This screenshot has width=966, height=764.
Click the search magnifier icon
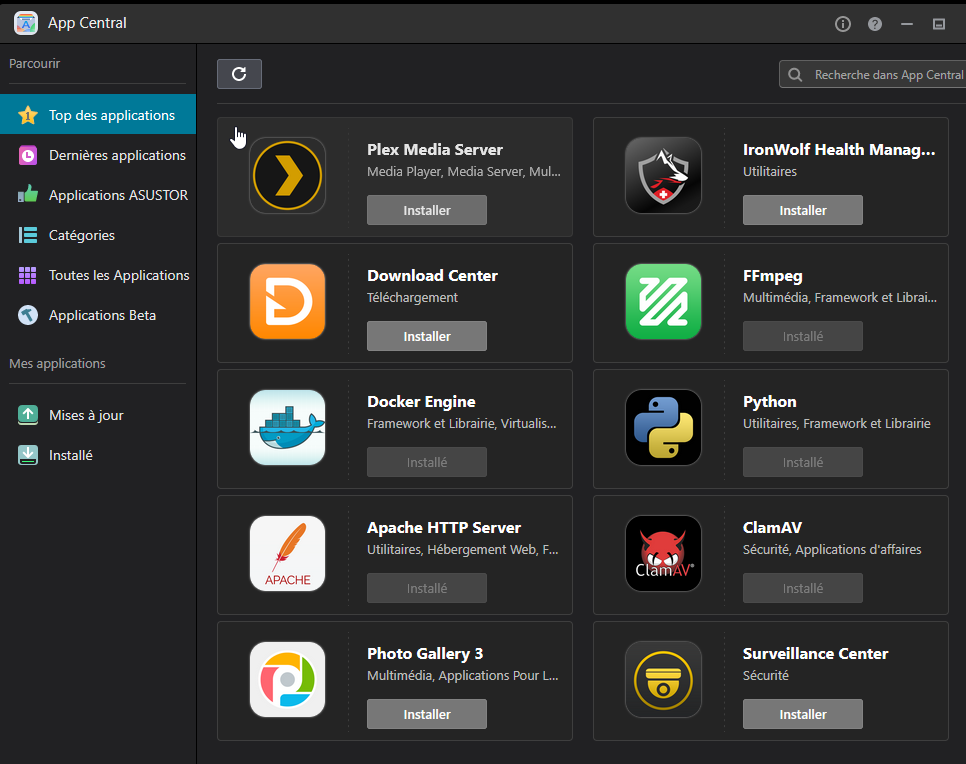click(x=795, y=75)
